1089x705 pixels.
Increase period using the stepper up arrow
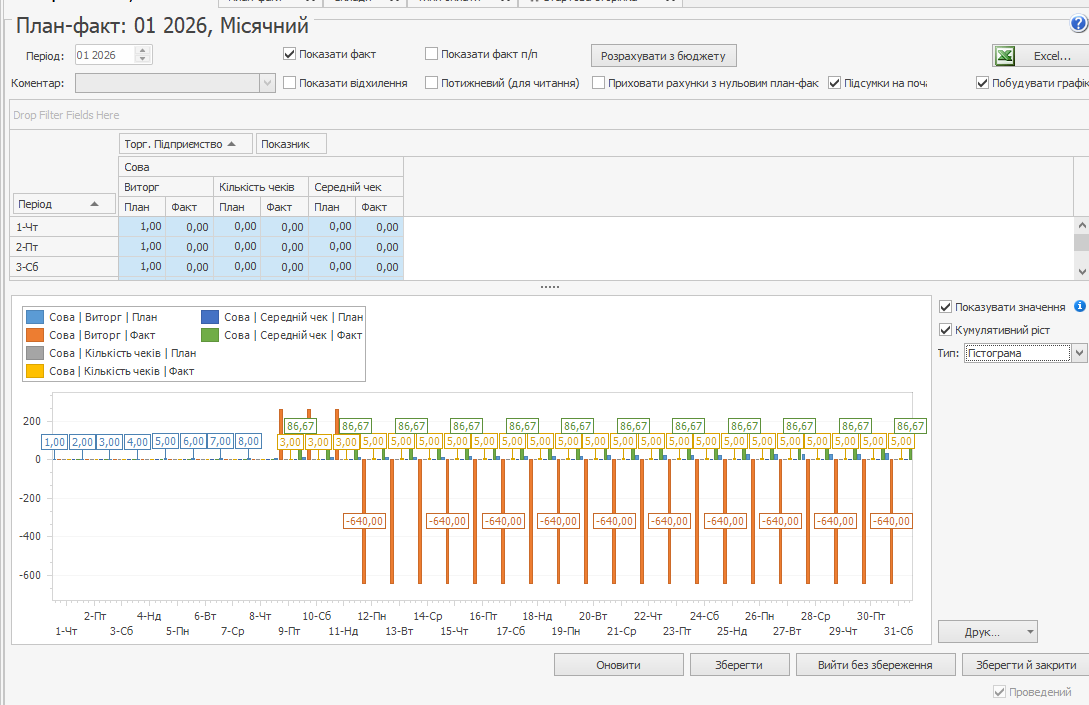(x=143, y=51)
